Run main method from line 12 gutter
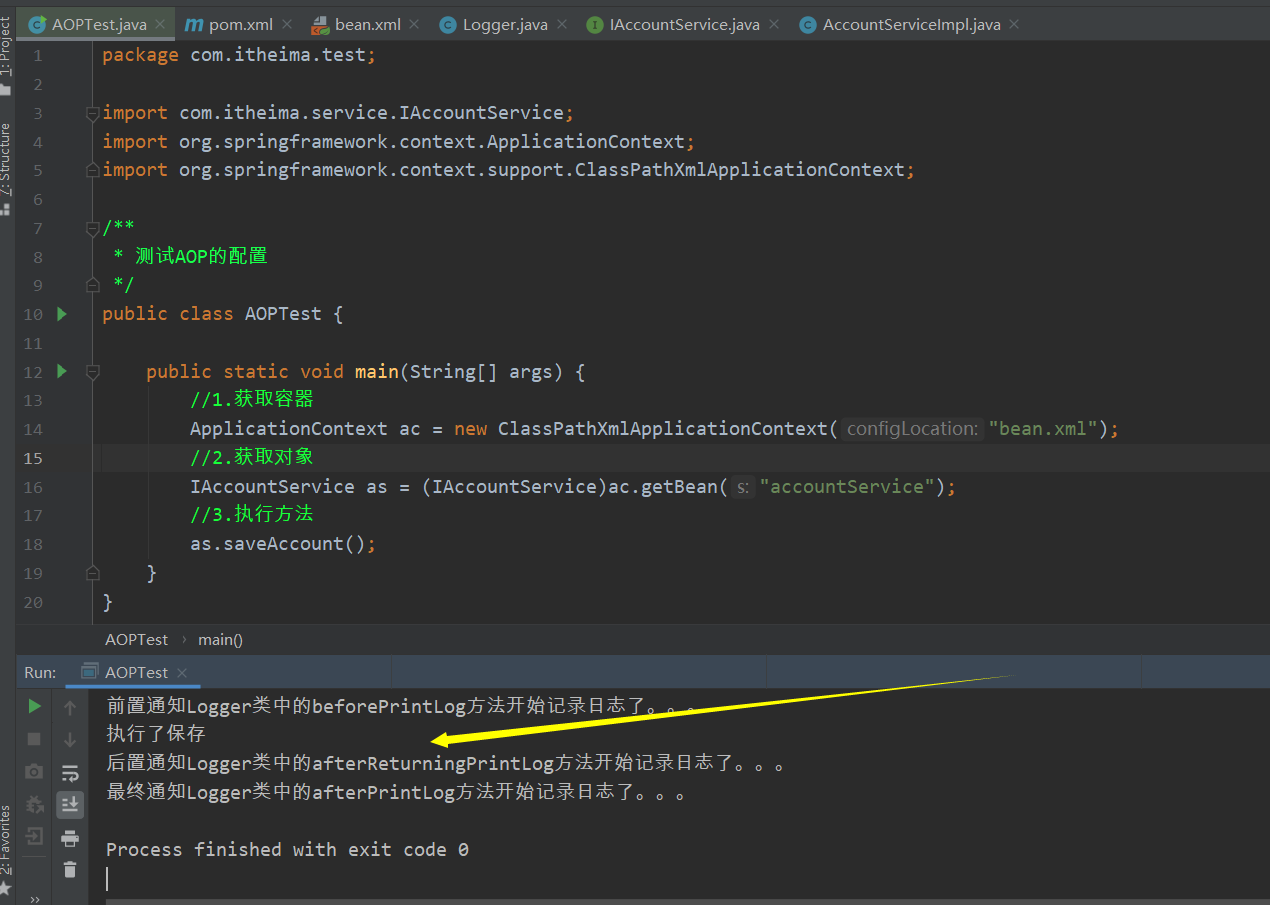Screen dimensions: 1270x905 pos(62,371)
